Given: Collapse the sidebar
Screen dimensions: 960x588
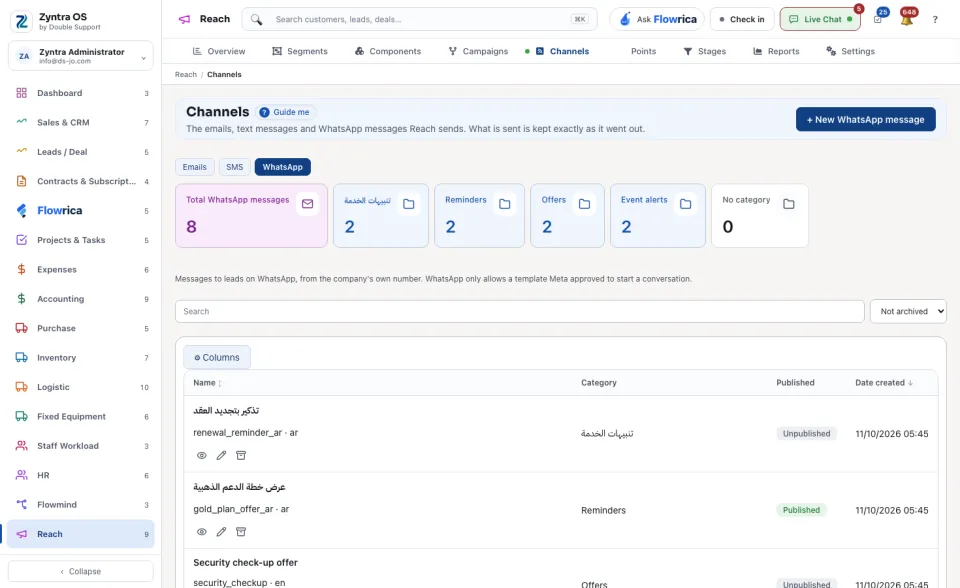Looking at the screenshot, I should [81, 571].
